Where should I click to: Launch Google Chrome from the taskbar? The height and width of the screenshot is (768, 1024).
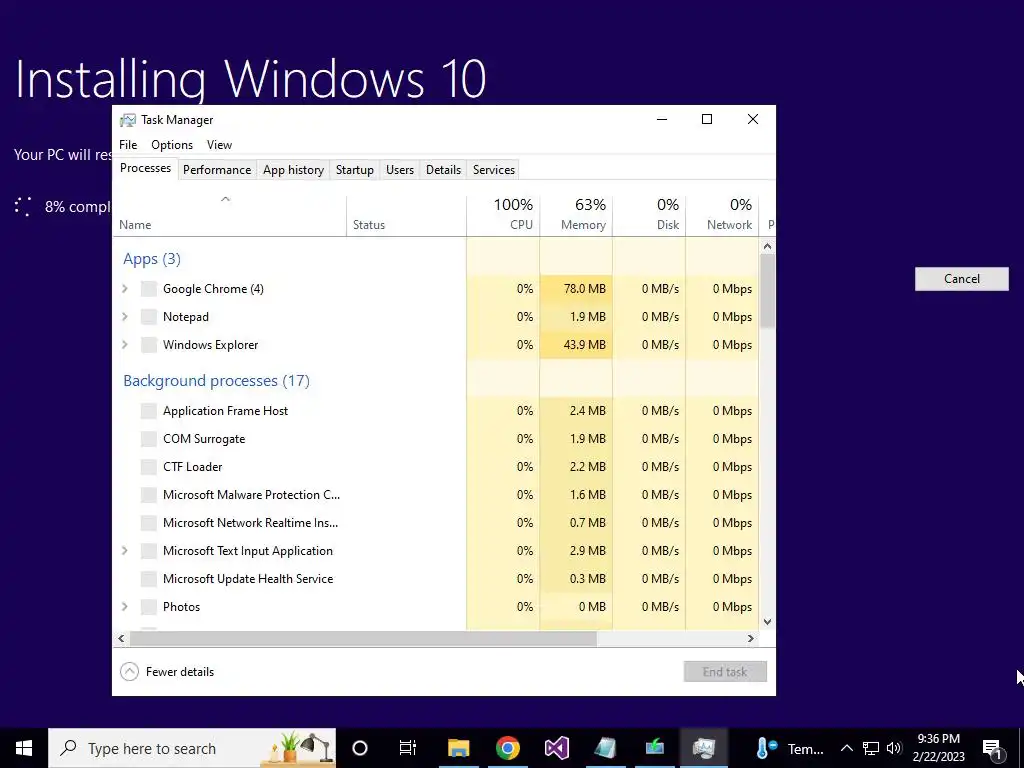pos(507,748)
